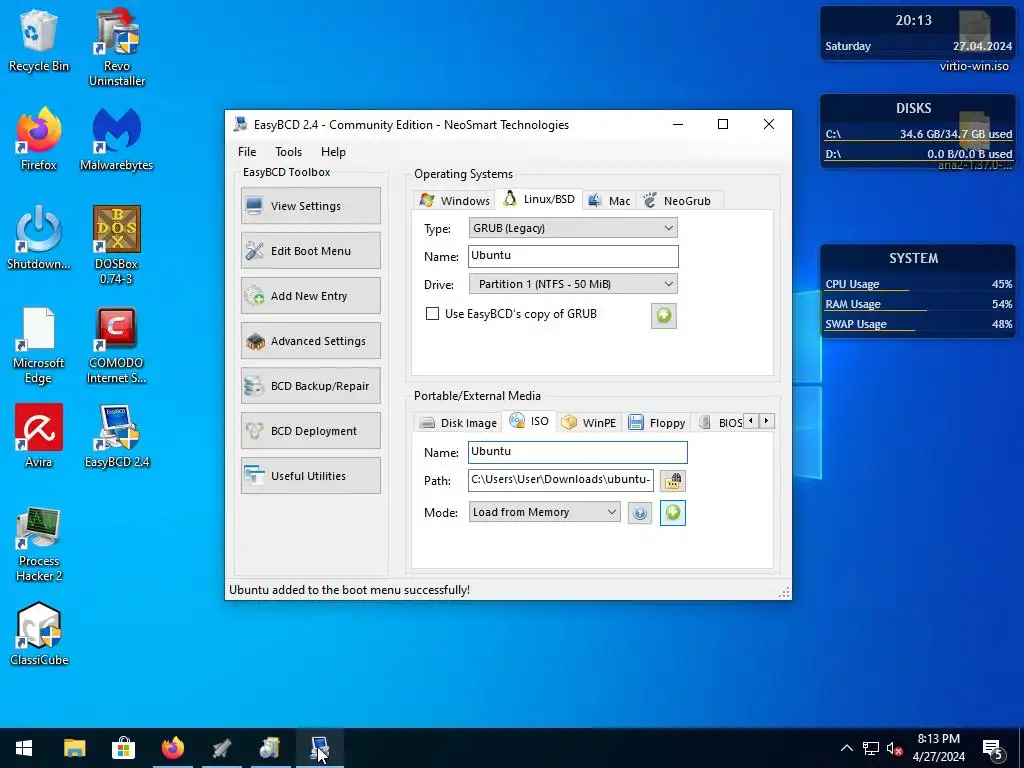This screenshot has height=768, width=1024.
Task: Select the COMODO Internet Security icon
Action: tap(117, 344)
